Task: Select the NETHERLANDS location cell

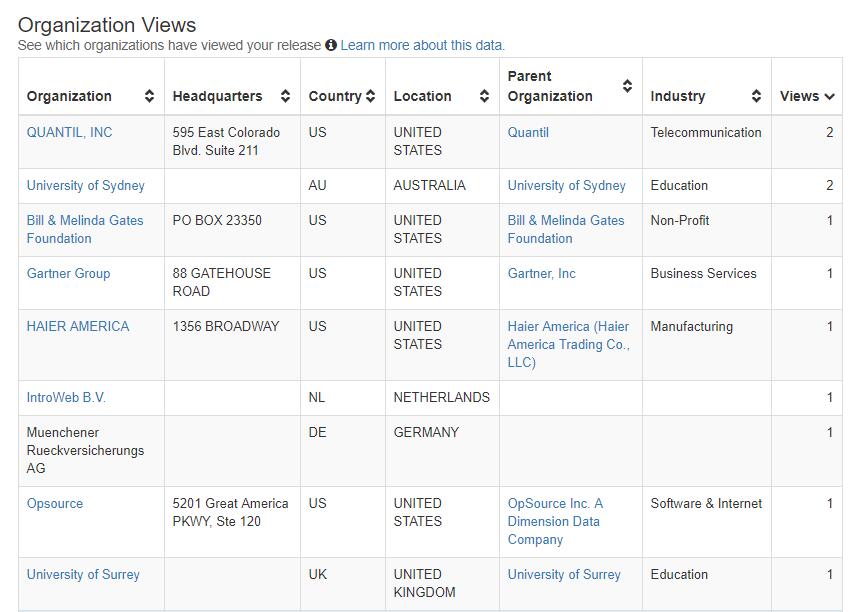Action: pos(443,398)
